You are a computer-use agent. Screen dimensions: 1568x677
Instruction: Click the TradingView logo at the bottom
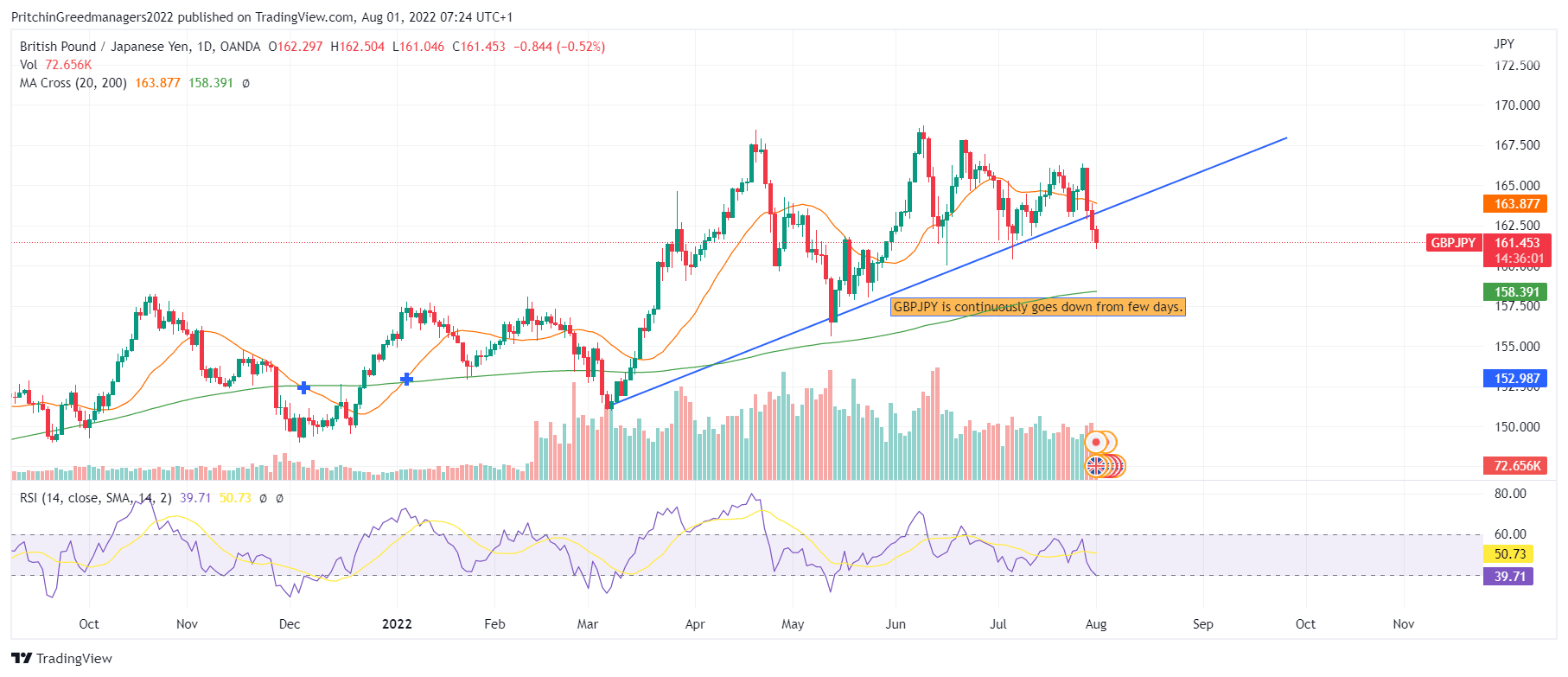62,658
